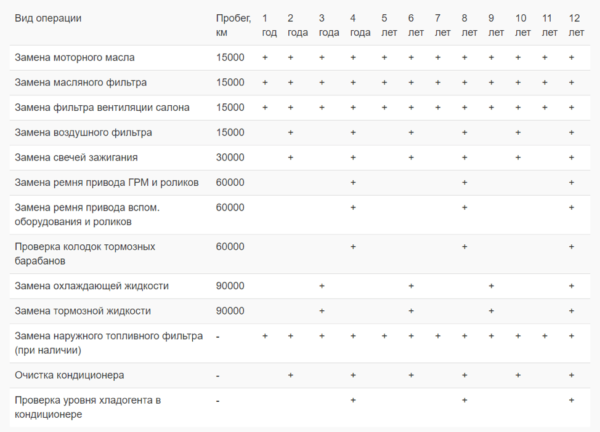Click the 90000 mileage in the coolant row

[x=229, y=286]
